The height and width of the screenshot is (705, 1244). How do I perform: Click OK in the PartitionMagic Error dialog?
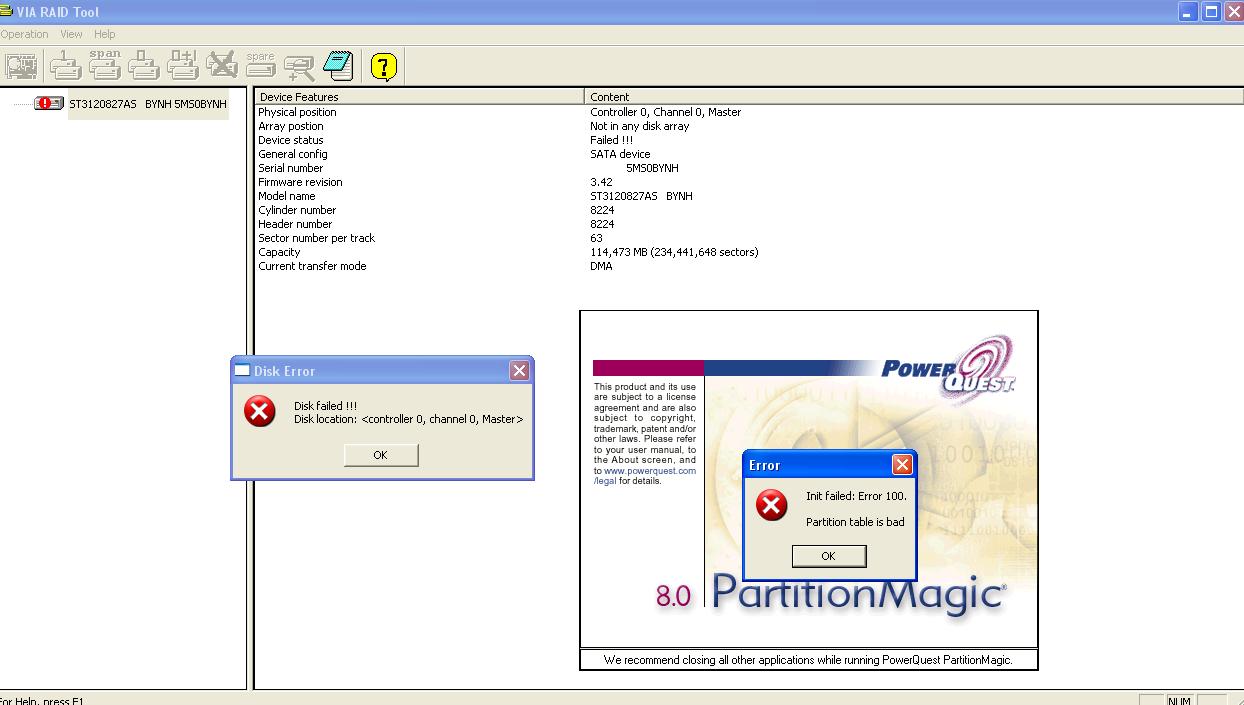tap(828, 556)
